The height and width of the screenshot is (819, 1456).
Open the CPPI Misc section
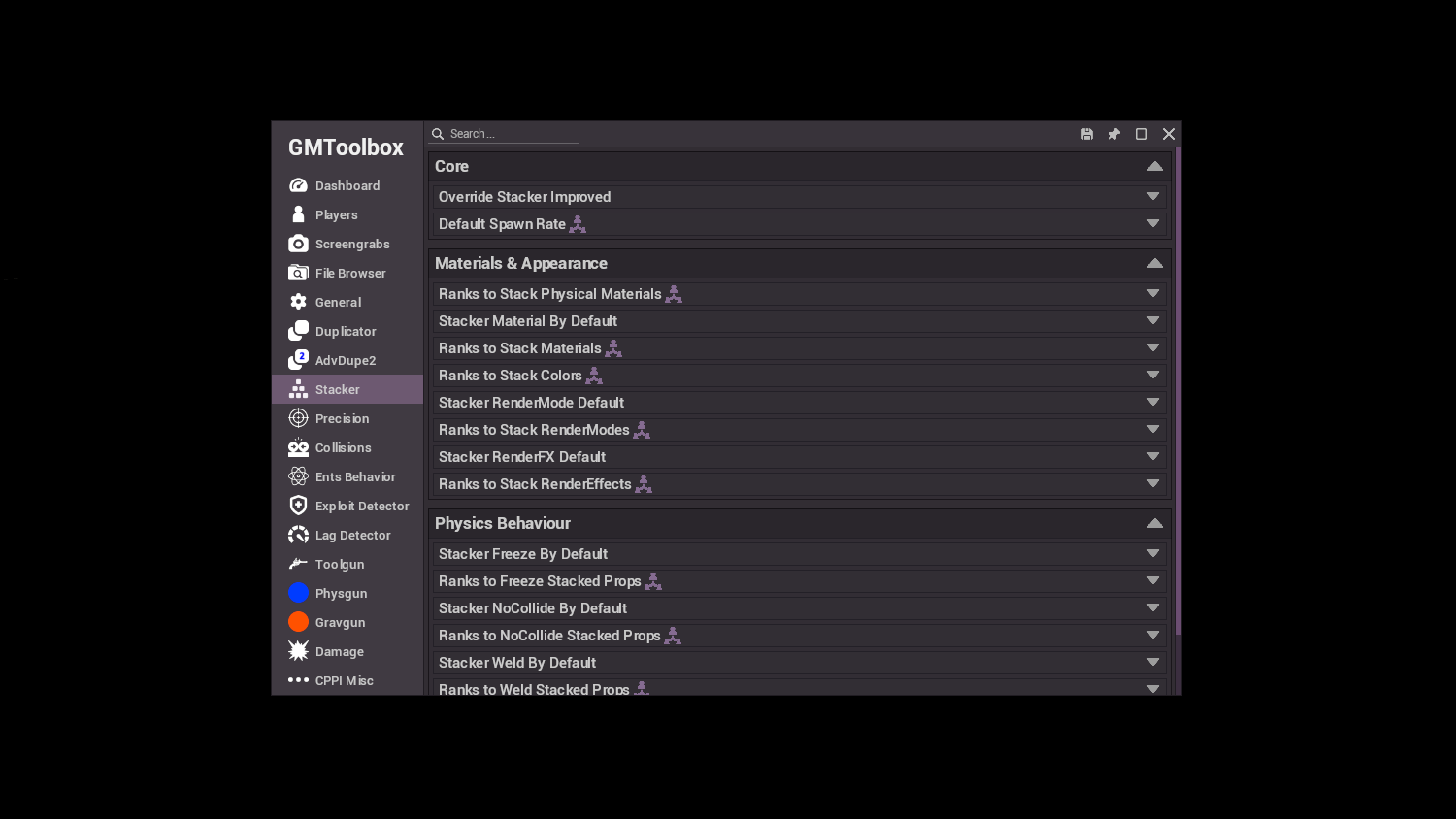coord(347,680)
